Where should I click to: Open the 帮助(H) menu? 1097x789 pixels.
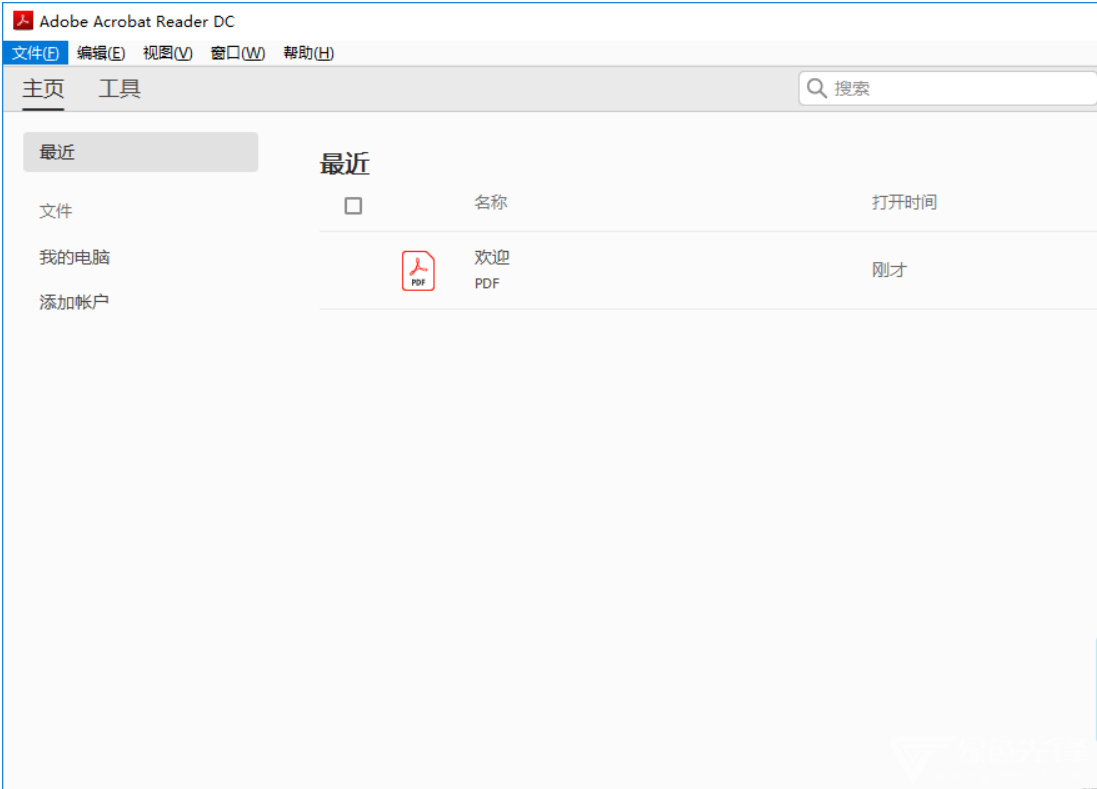pos(309,53)
